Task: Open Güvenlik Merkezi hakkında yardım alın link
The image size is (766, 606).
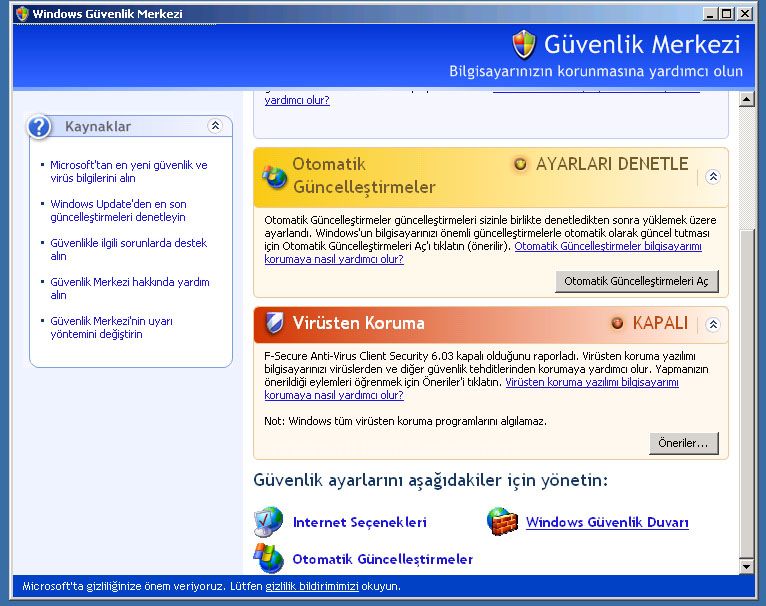Action: pos(130,288)
